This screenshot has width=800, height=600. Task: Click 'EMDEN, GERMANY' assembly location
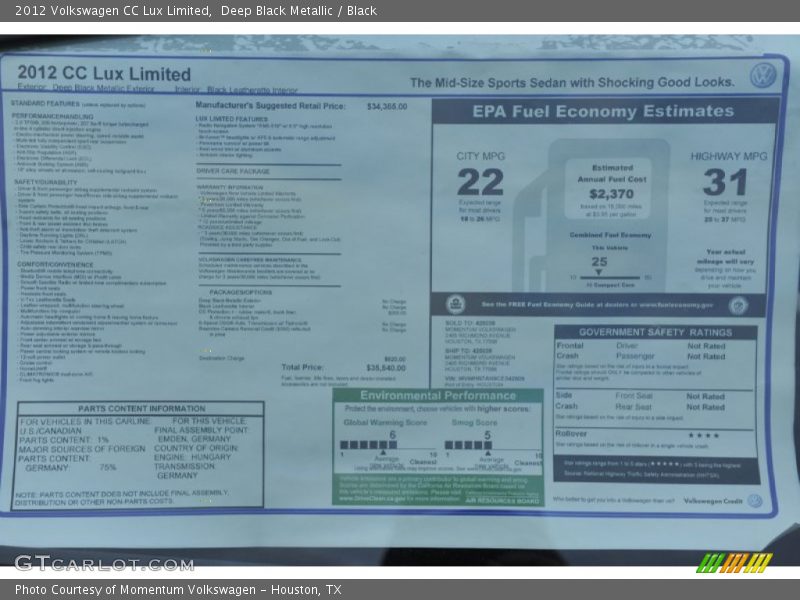194,439
